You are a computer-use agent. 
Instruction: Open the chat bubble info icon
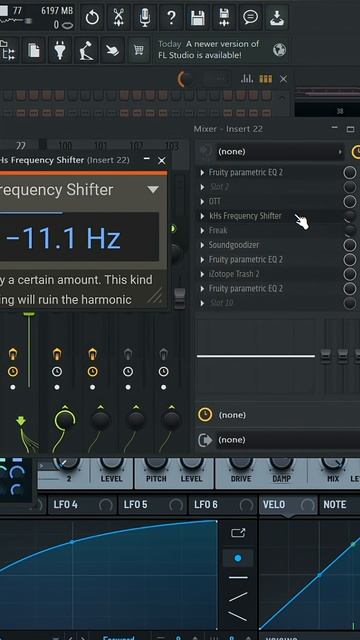(x=250, y=18)
